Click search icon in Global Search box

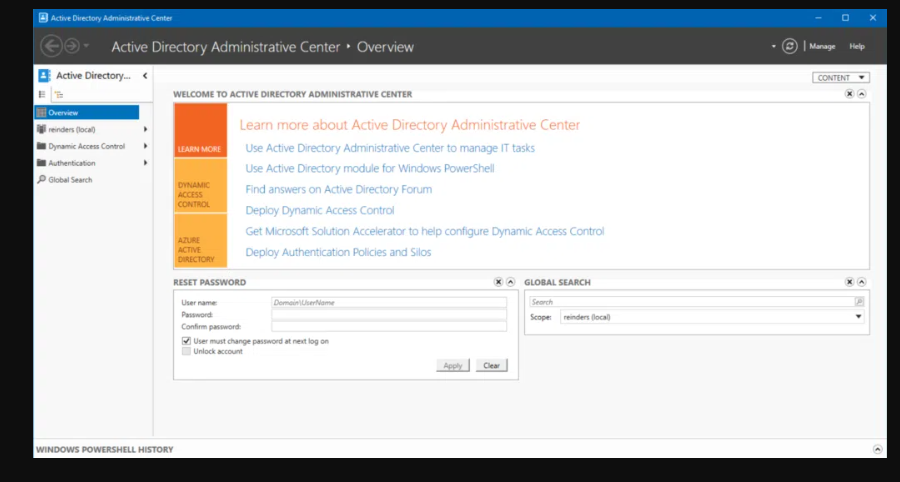coord(858,301)
